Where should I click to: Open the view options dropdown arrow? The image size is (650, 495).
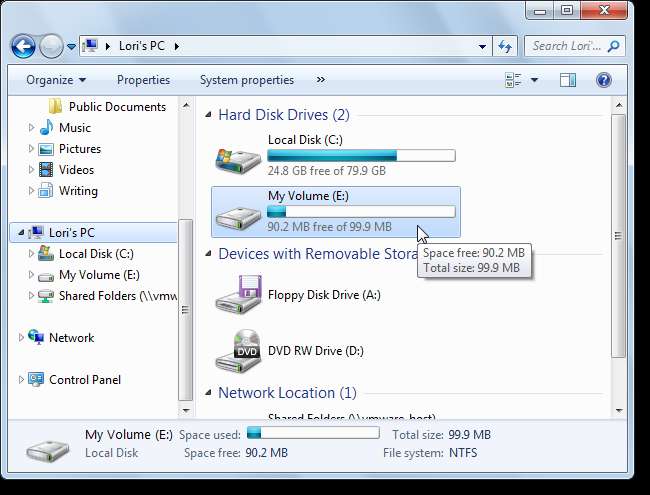coord(534,80)
